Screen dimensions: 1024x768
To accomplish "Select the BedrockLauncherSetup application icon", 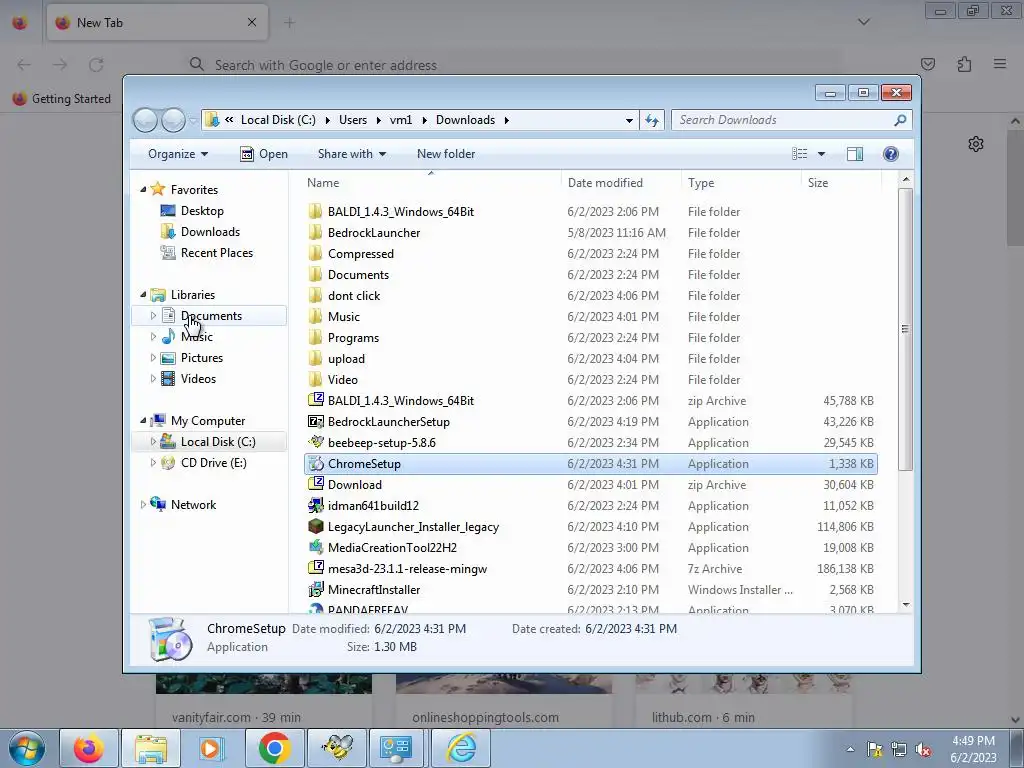I will coord(316,422).
